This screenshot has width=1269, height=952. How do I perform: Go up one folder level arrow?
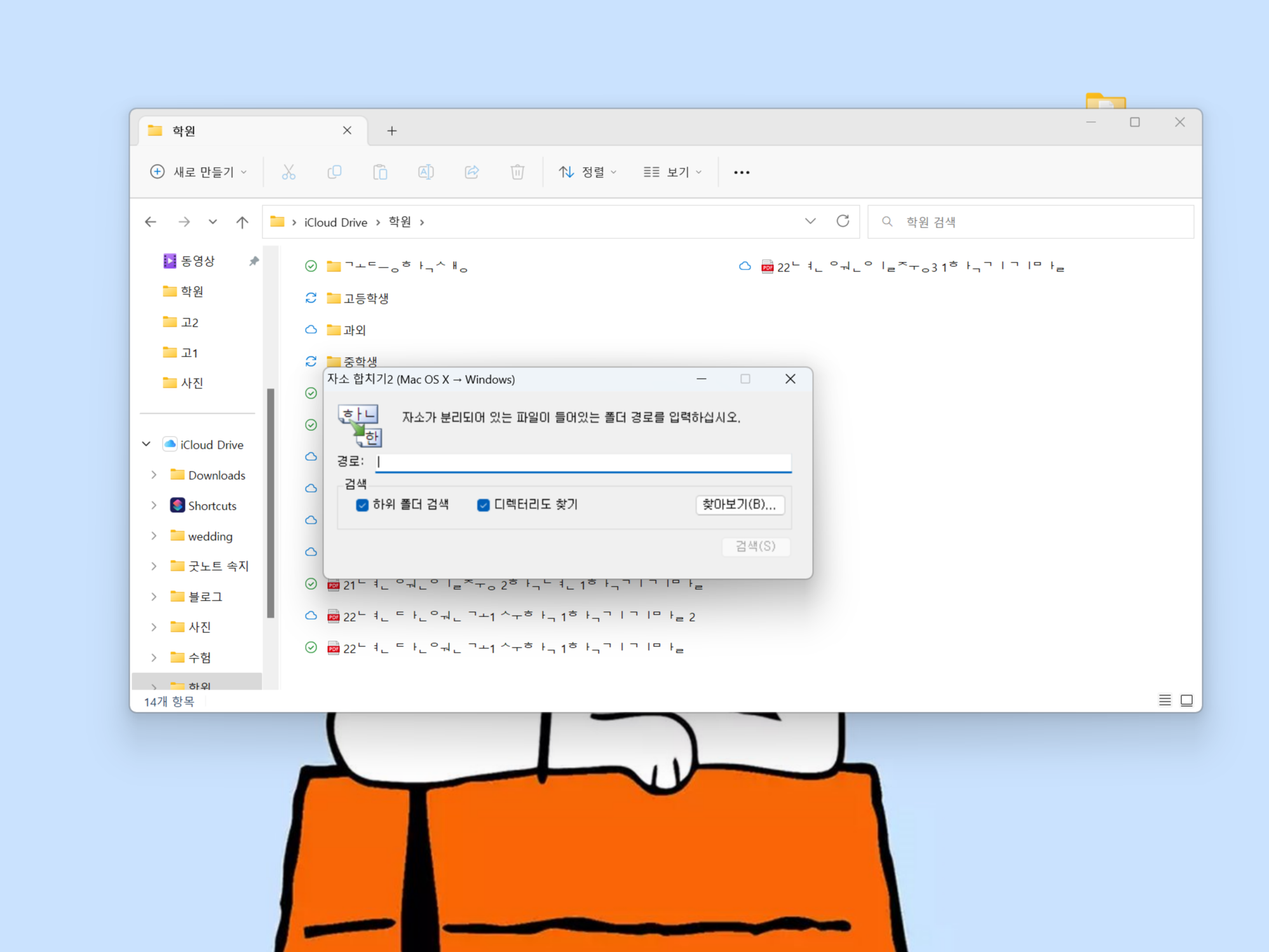coord(242,222)
